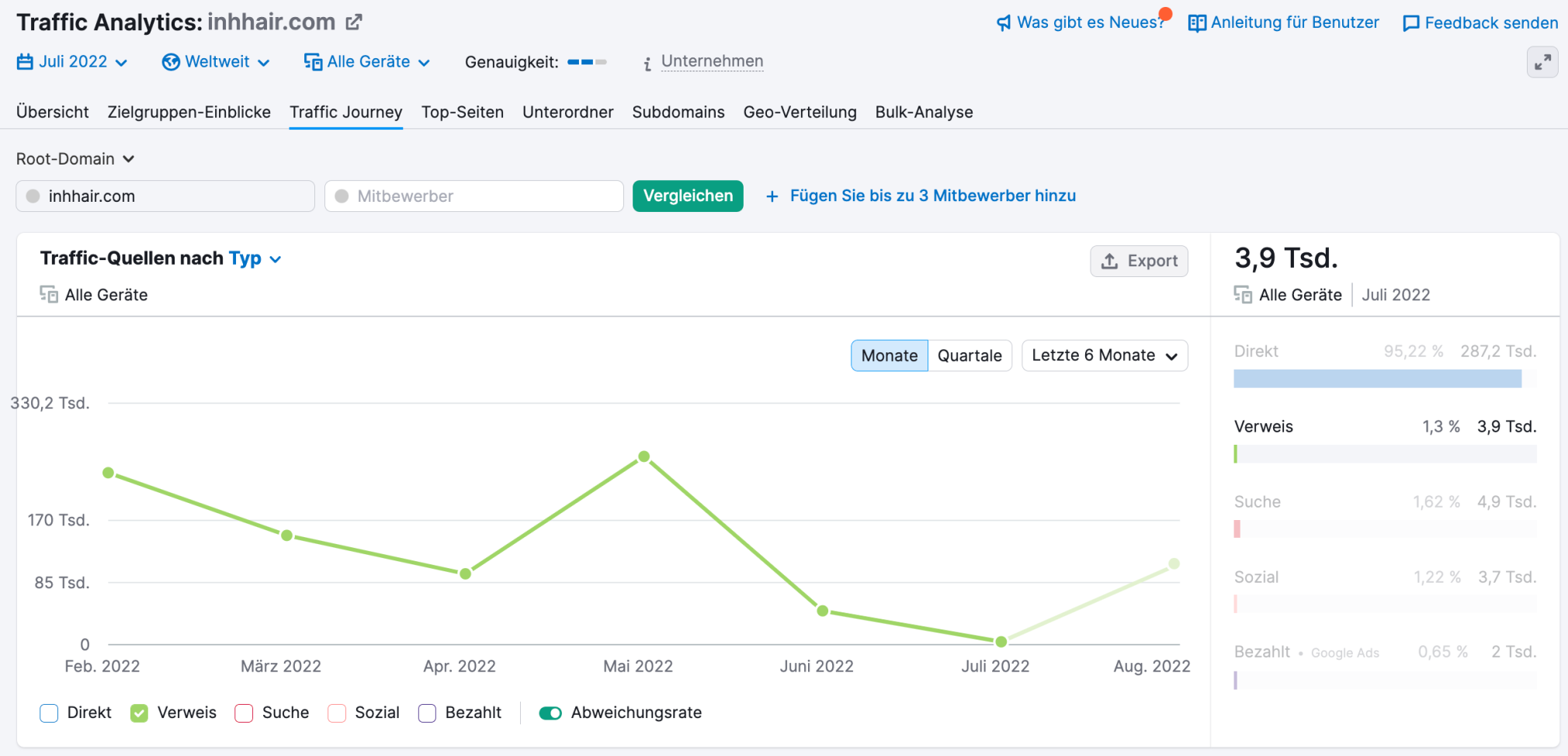Expand chart to fullscreen with arrows icon
Screen dimensions: 1568x756
tap(1542, 62)
